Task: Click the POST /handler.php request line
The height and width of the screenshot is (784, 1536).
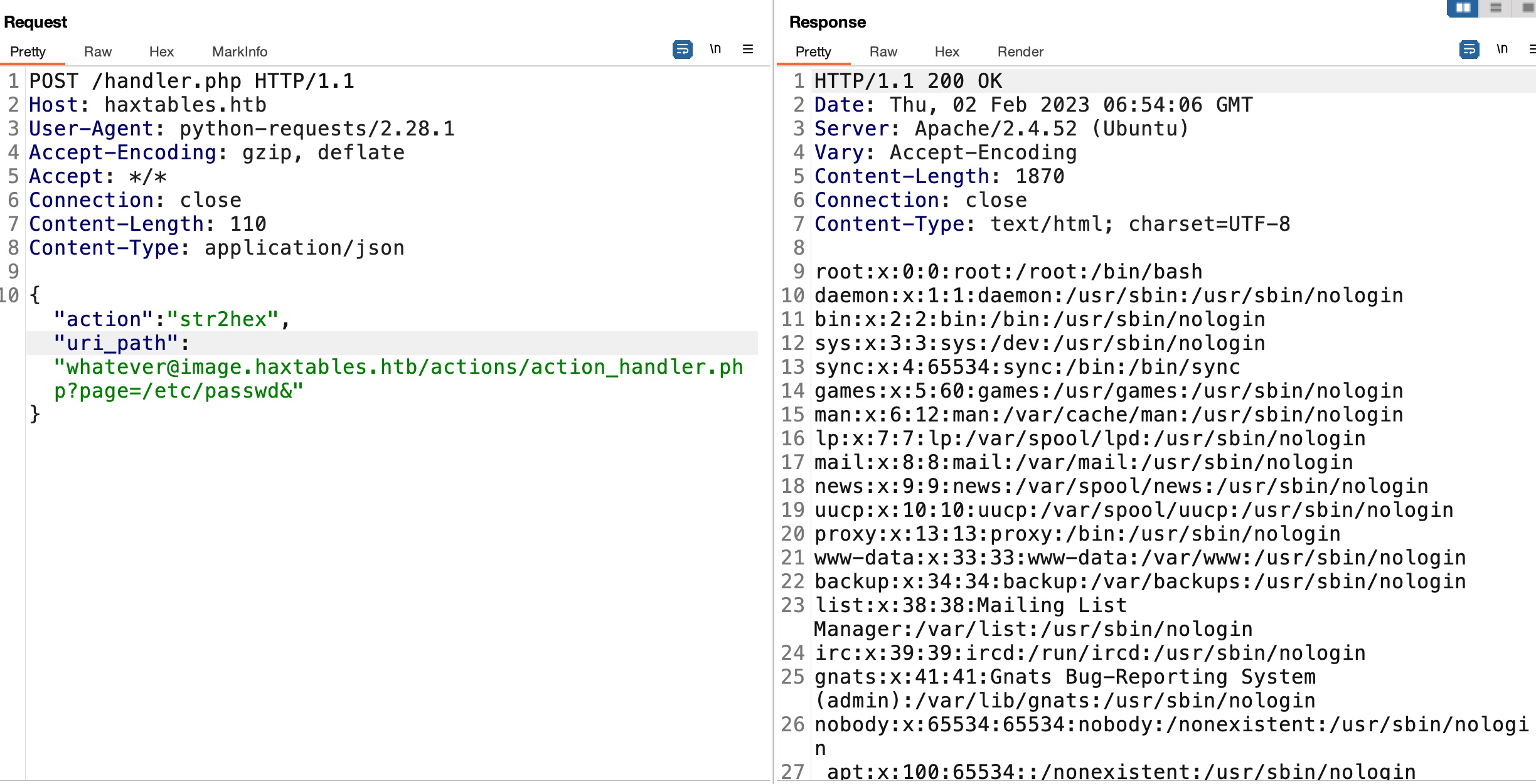Action: point(191,81)
